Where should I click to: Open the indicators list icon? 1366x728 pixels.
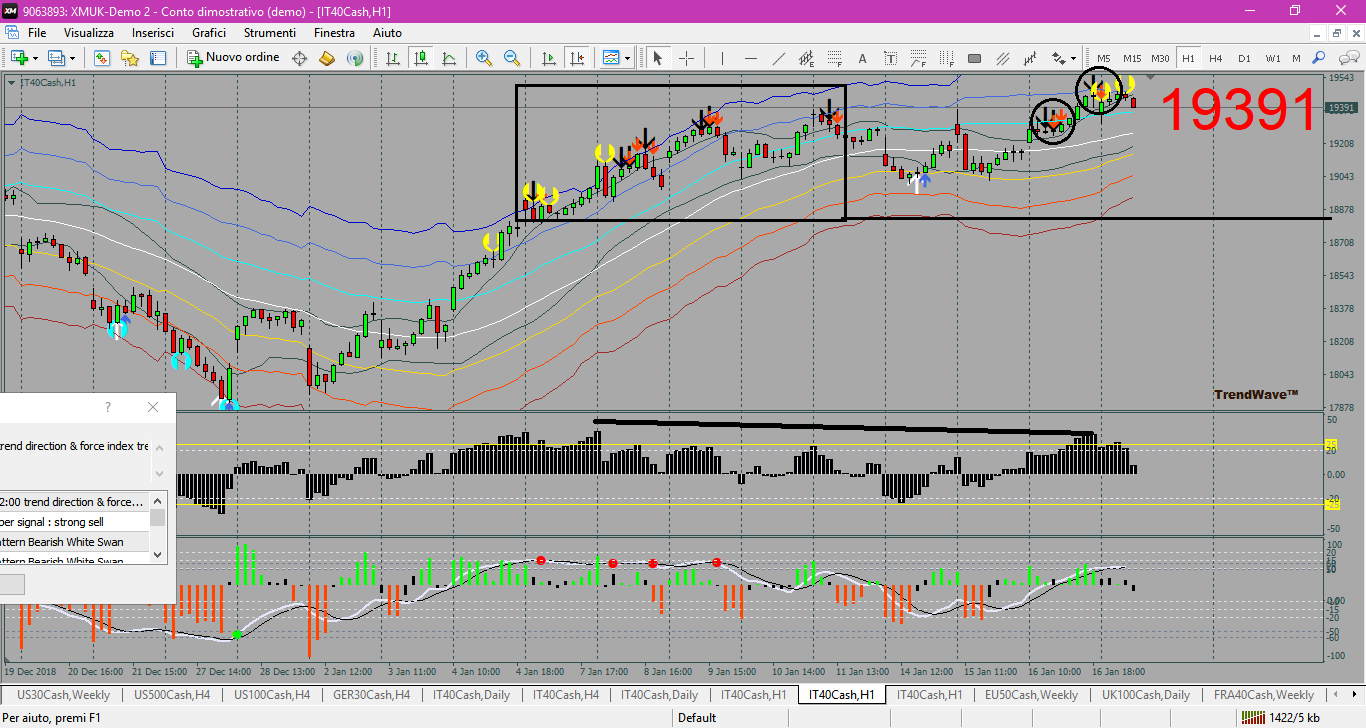[611, 58]
